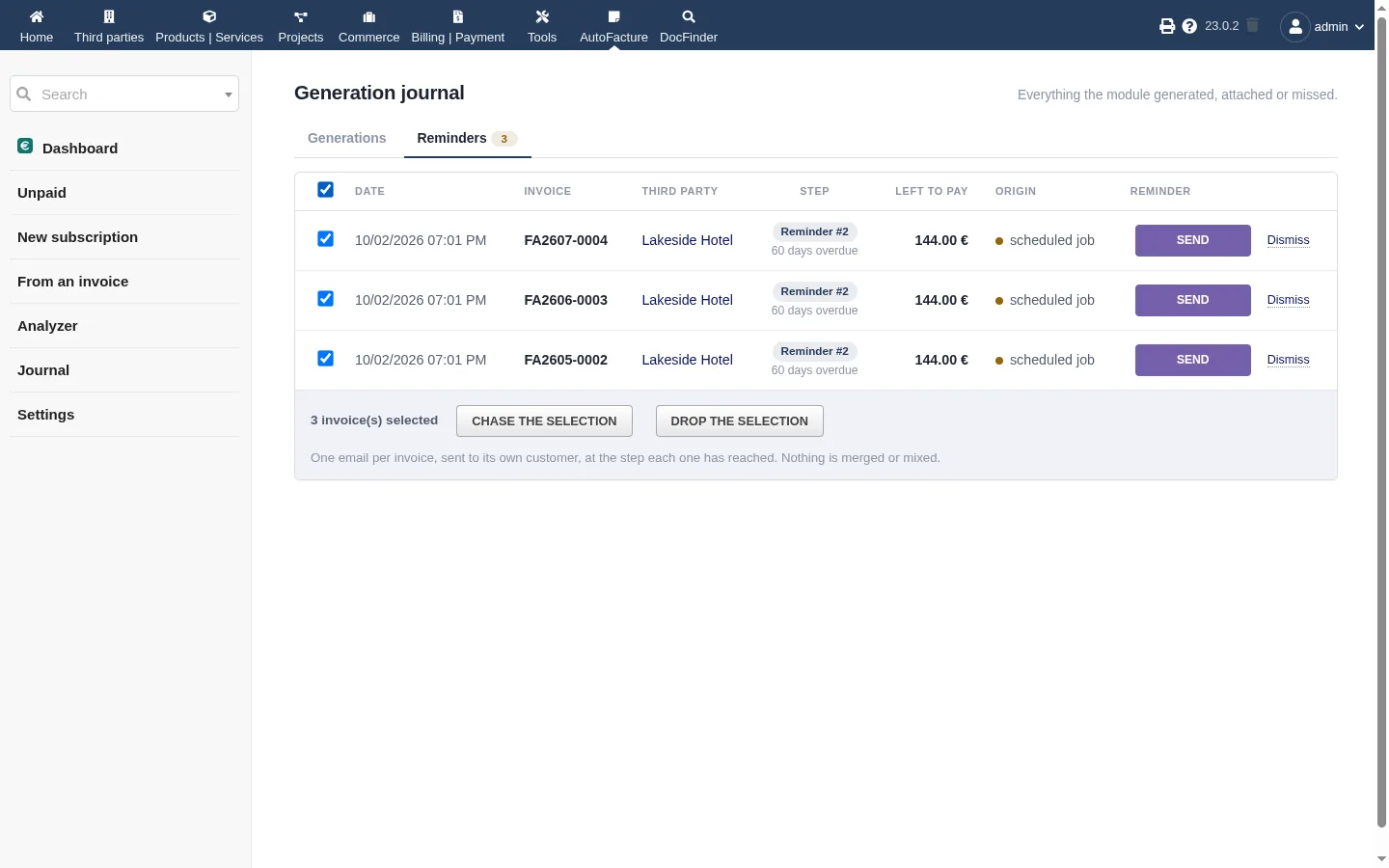The height and width of the screenshot is (868, 1389).
Task: Open the Projects network icon
Action: tap(301, 16)
